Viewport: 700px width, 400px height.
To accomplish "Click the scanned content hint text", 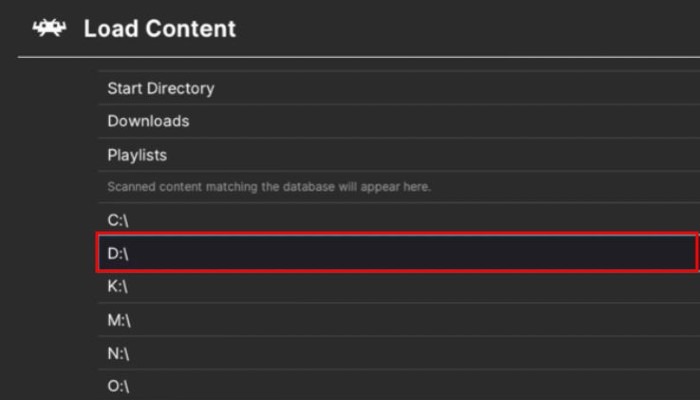I will click(269, 187).
